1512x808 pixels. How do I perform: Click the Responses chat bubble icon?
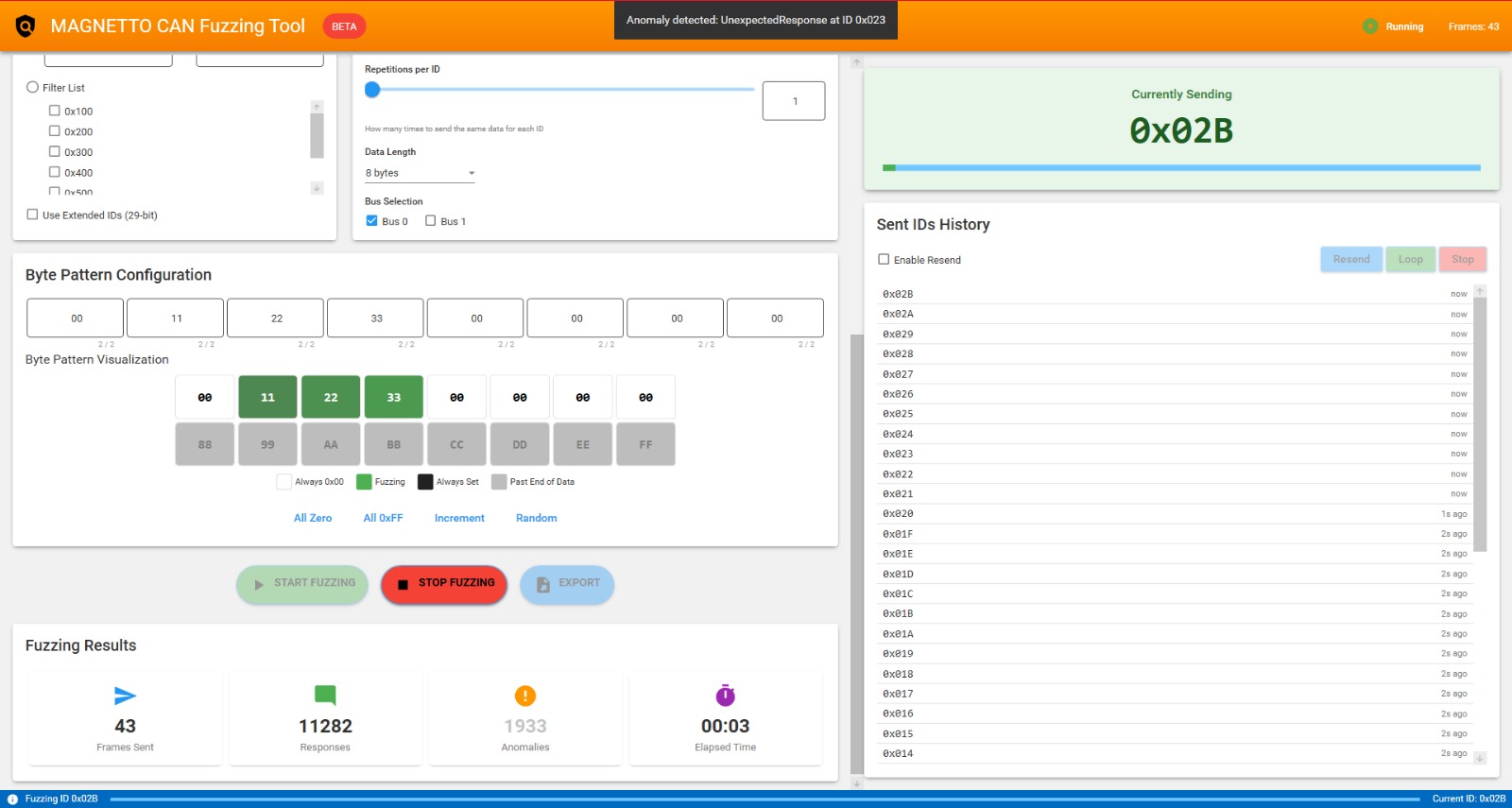point(325,696)
